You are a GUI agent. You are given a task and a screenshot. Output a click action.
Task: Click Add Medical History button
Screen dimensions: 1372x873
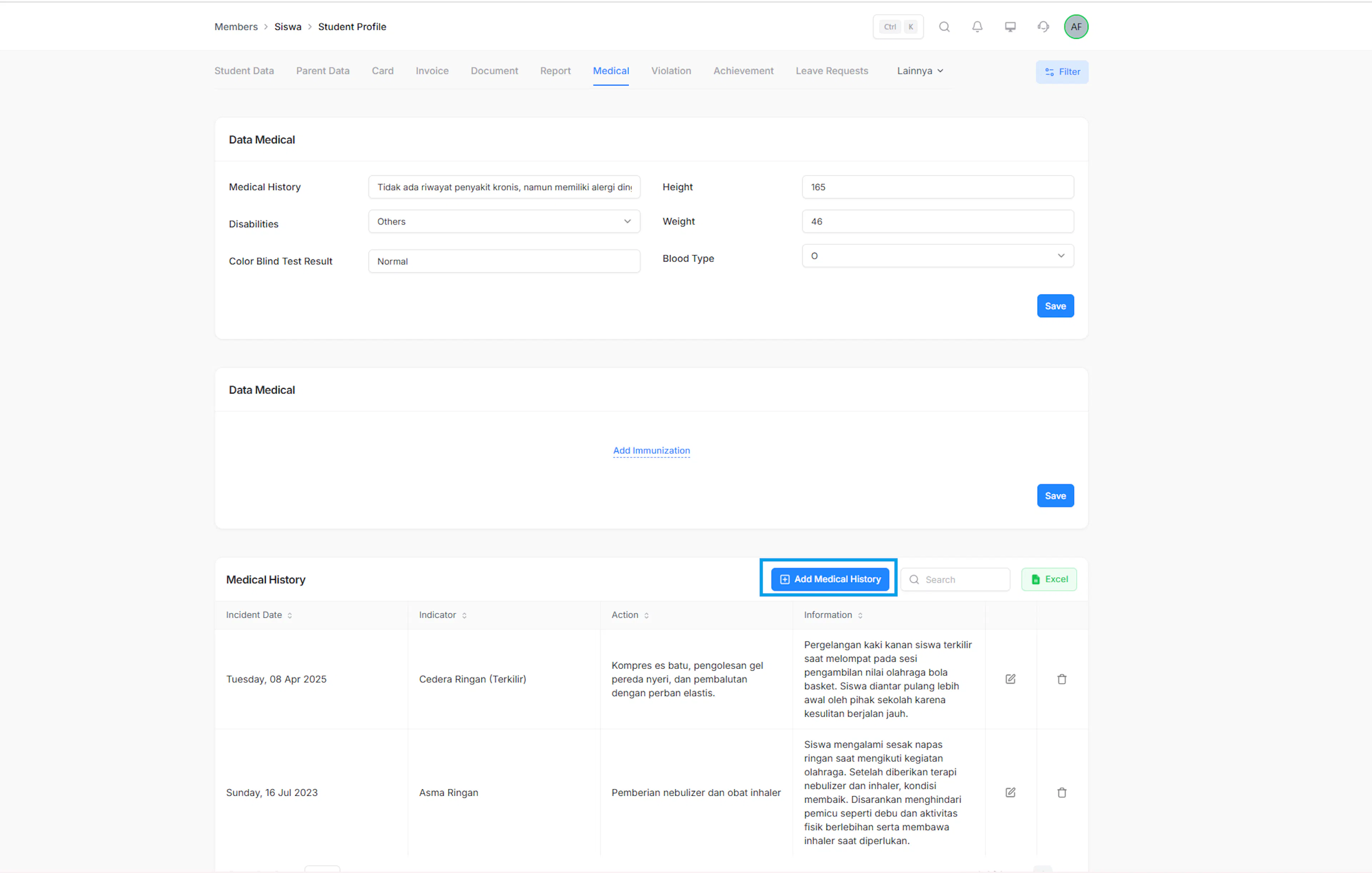(830, 579)
